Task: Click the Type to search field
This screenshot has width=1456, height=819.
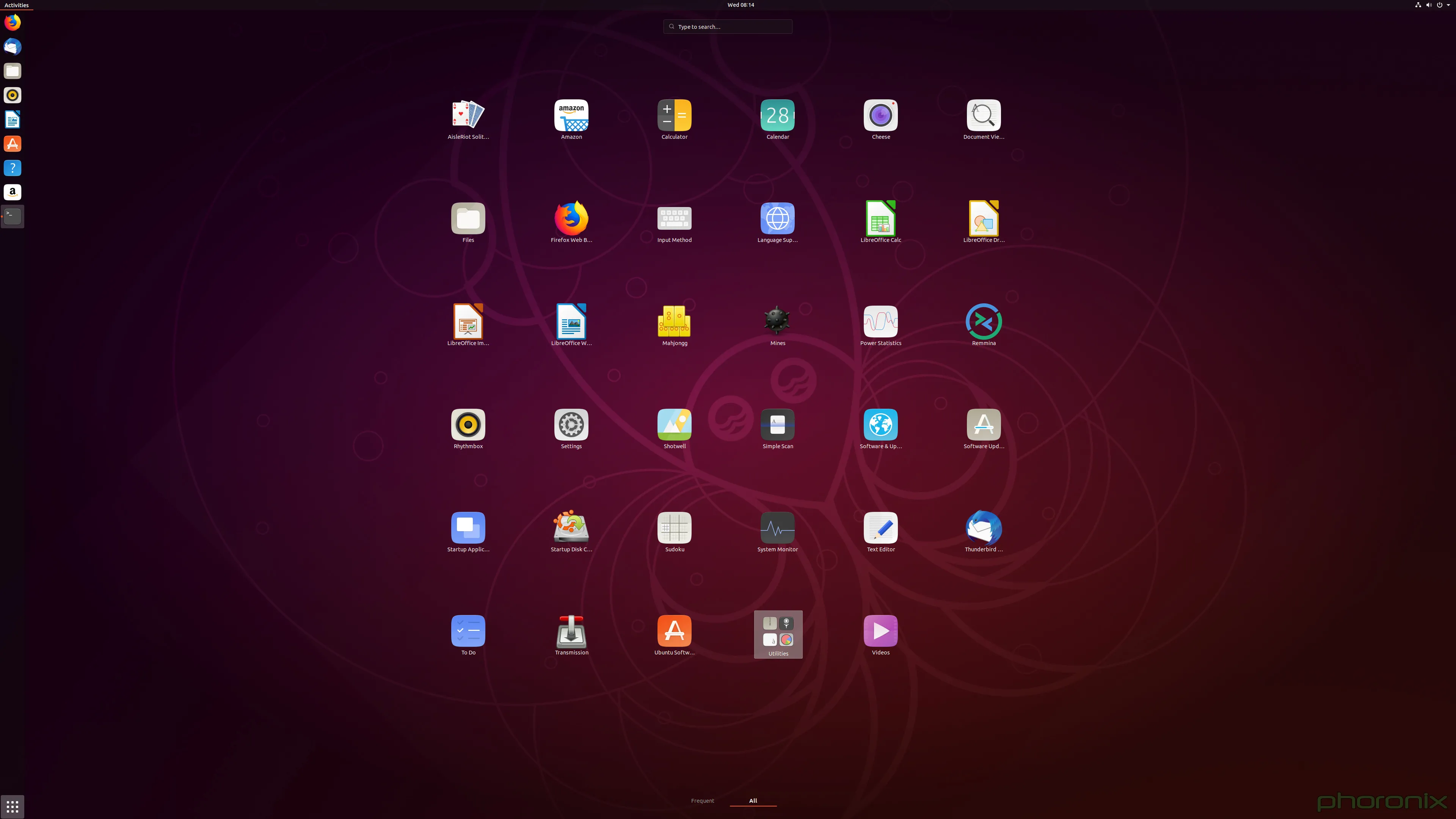Action: pyautogui.click(x=728, y=27)
